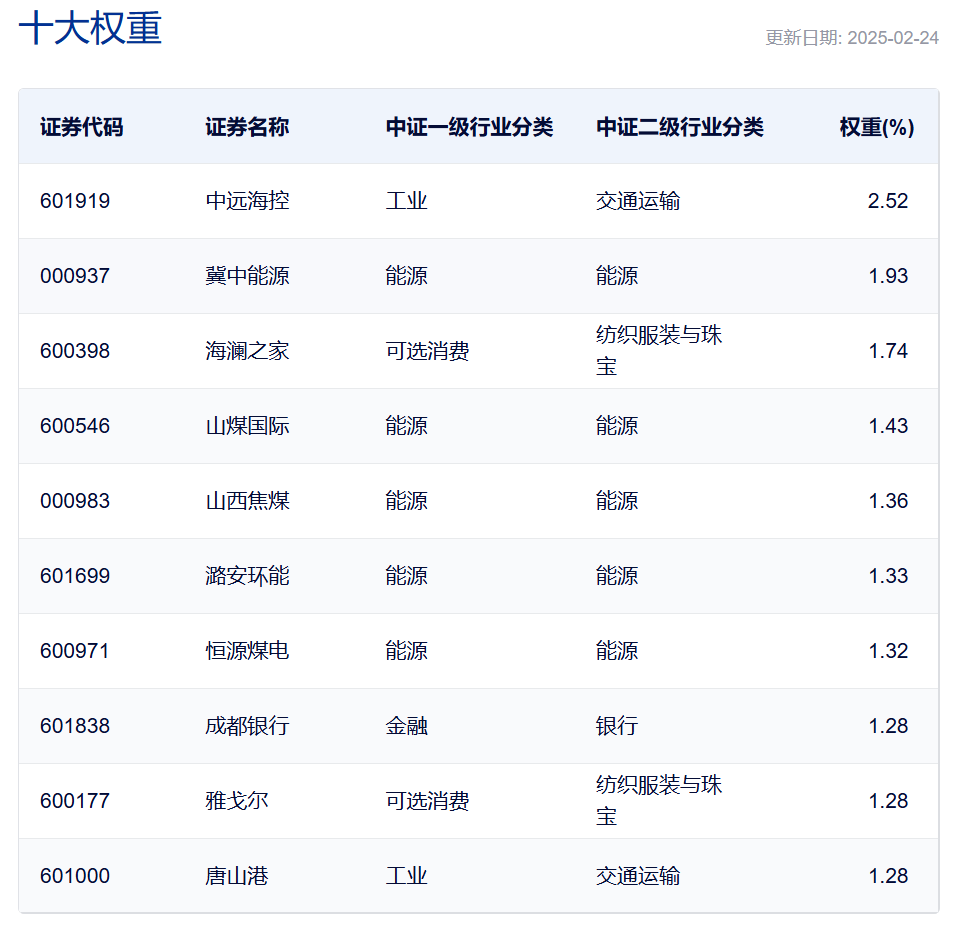Open the 山西焦煤 security name
Screen dimensions: 955x925
[x=247, y=501]
